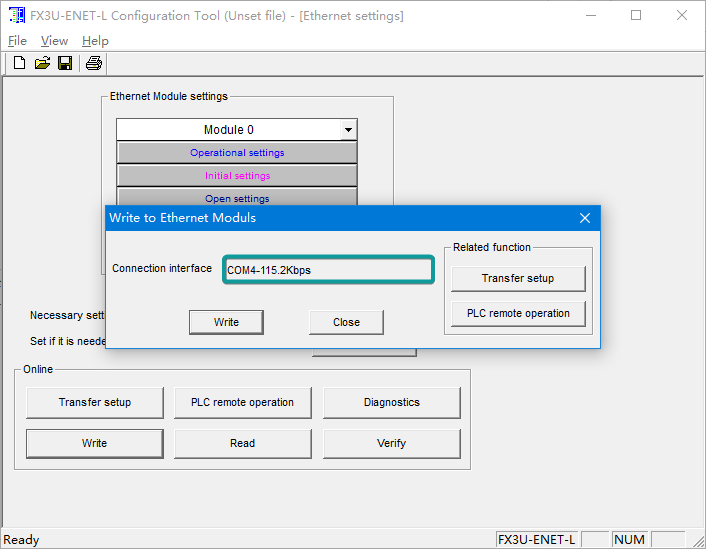Open the View menu
The width and height of the screenshot is (706, 549).
tap(54, 41)
